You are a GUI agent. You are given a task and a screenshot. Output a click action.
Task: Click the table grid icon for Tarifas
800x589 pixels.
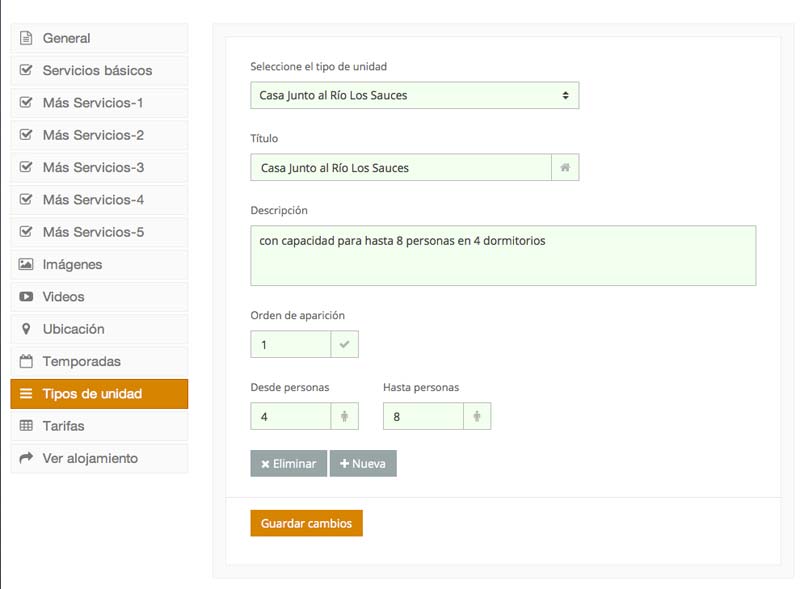(26, 425)
